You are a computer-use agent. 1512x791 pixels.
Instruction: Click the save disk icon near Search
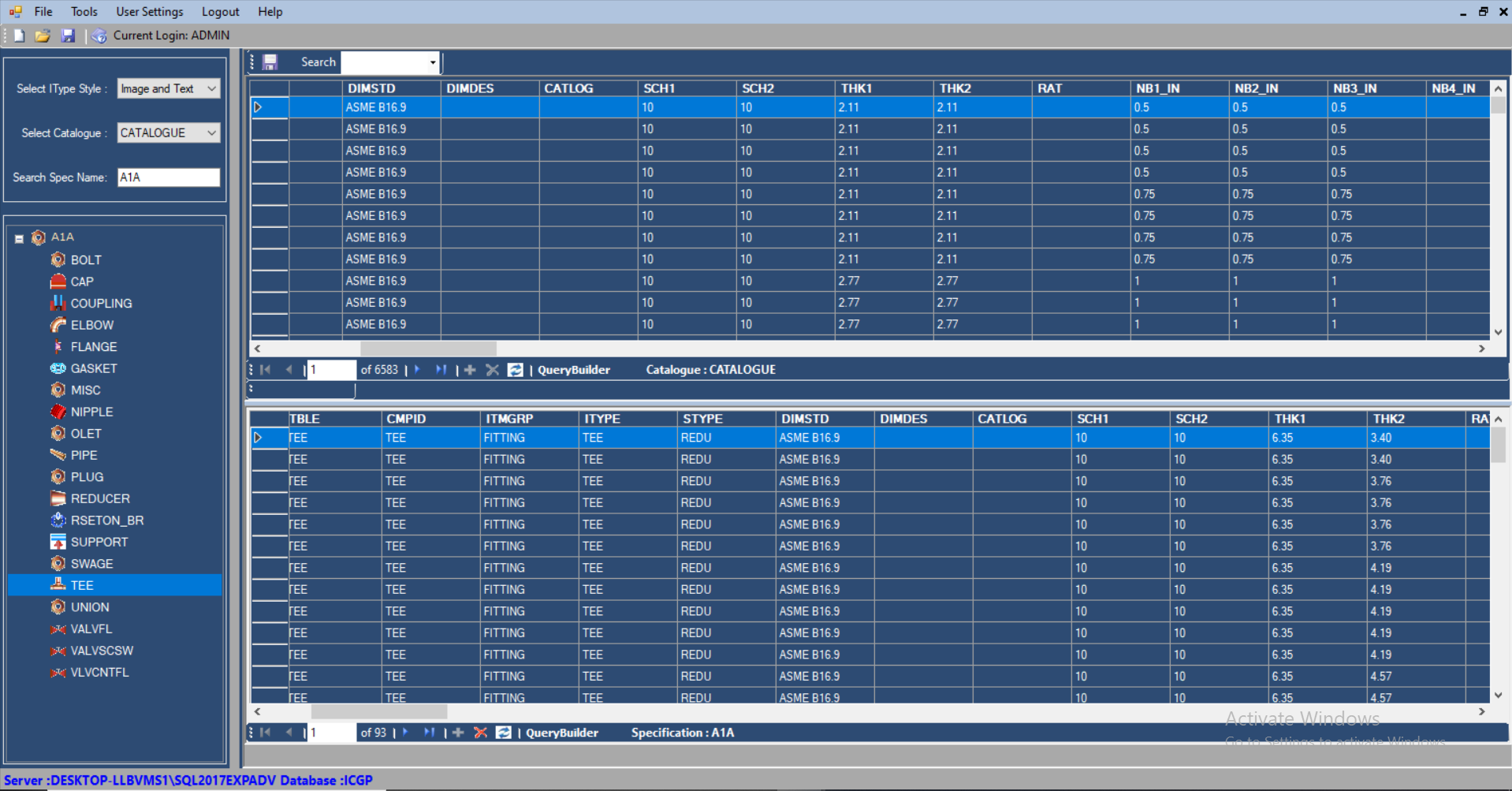click(x=270, y=62)
